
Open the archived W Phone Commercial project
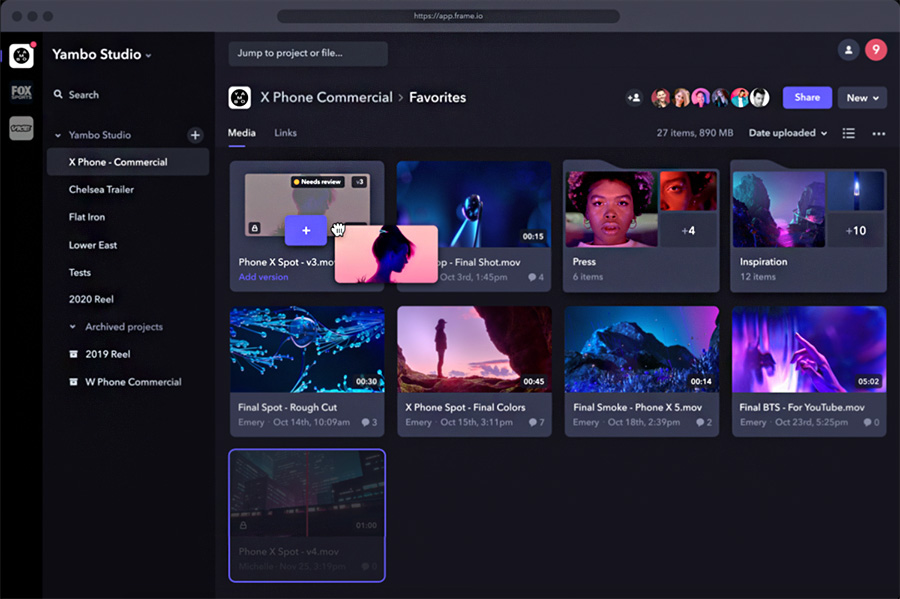pyautogui.click(x=133, y=382)
